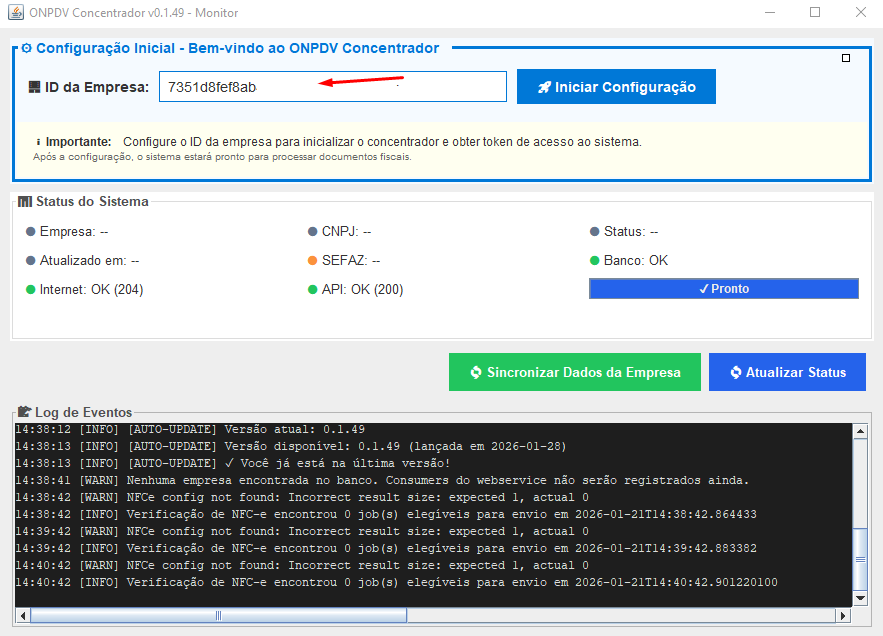Click the log's scroll left arrow
The height and width of the screenshot is (636, 883).
click(23, 616)
